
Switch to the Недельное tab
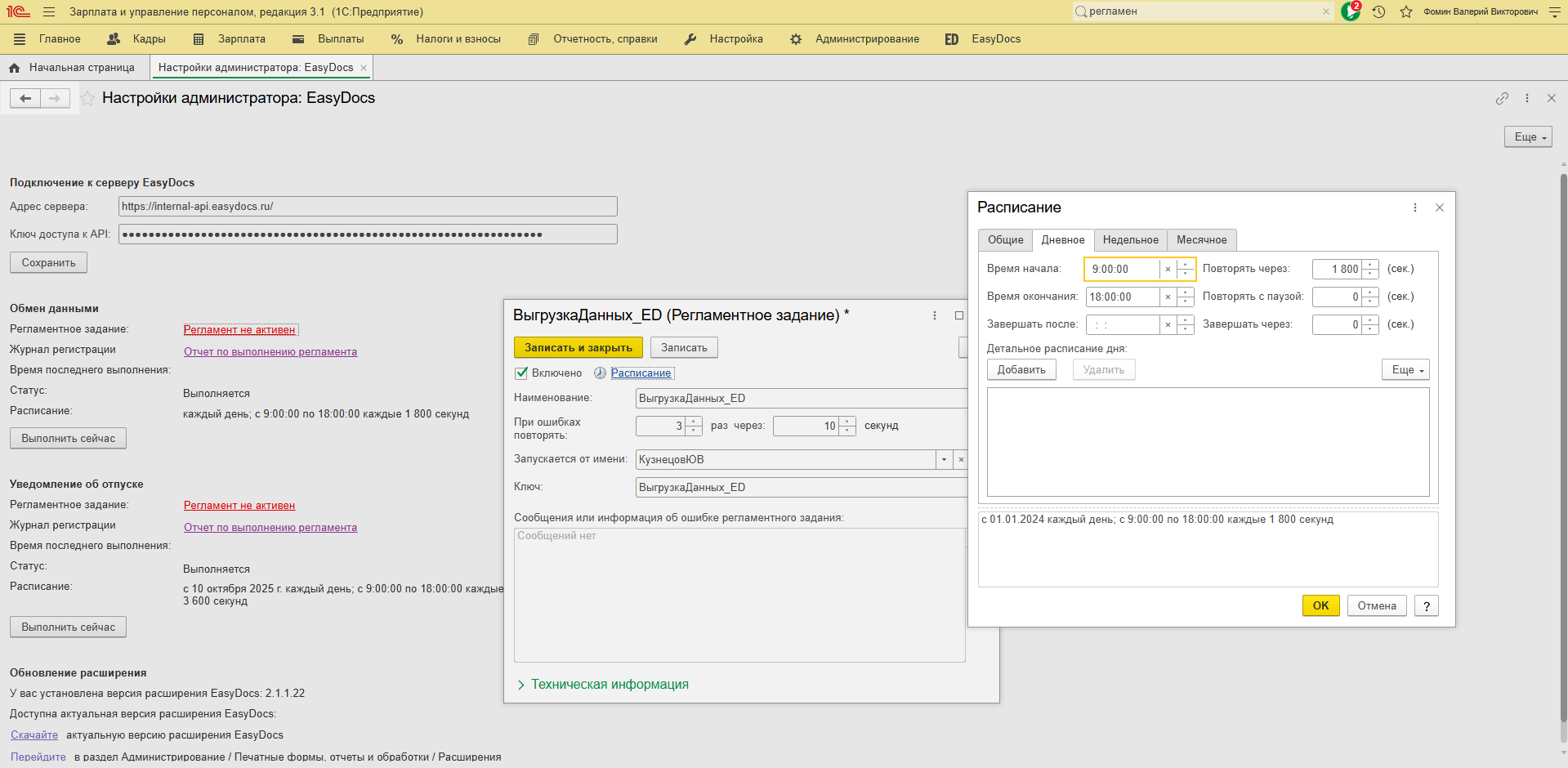(x=1130, y=240)
